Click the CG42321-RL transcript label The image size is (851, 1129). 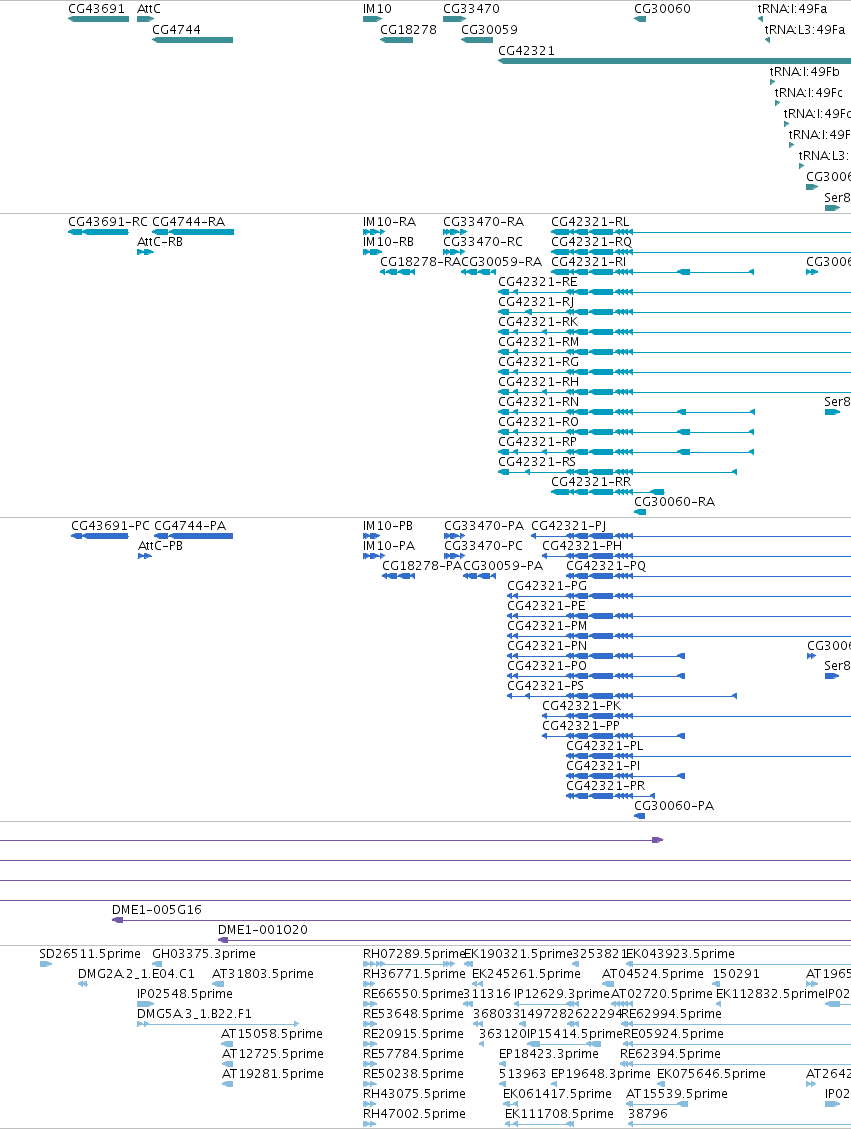pos(590,222)
